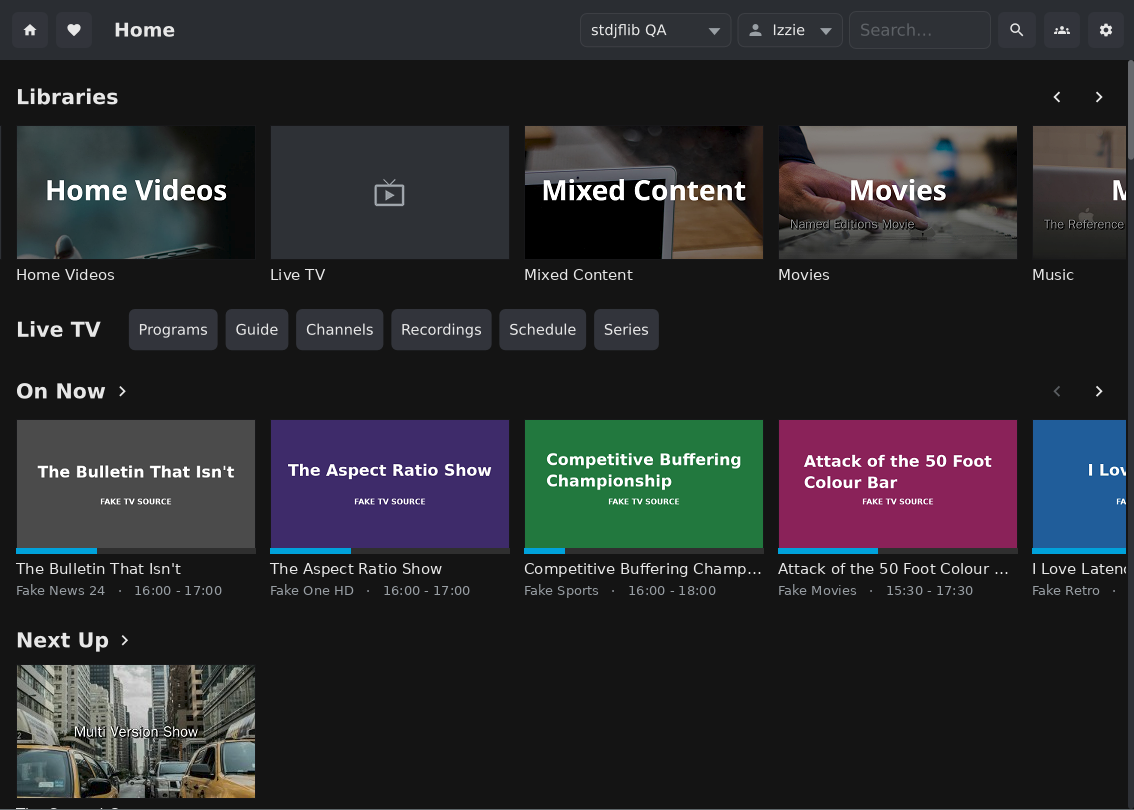
Task: Click Fake One HD channel text
Action: 312,591
